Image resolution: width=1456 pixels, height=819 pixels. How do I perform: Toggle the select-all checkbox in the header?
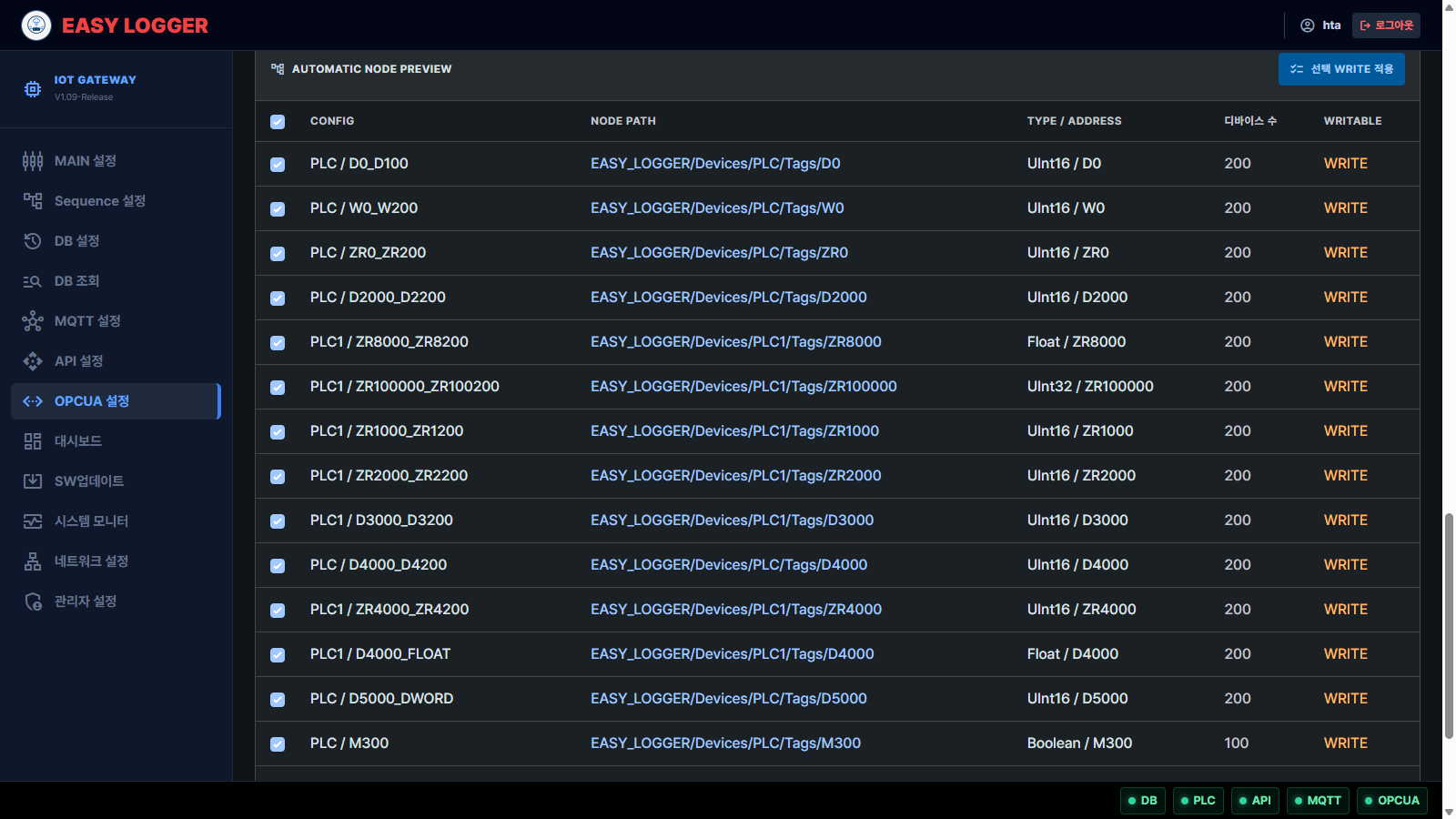pos(278,122)
